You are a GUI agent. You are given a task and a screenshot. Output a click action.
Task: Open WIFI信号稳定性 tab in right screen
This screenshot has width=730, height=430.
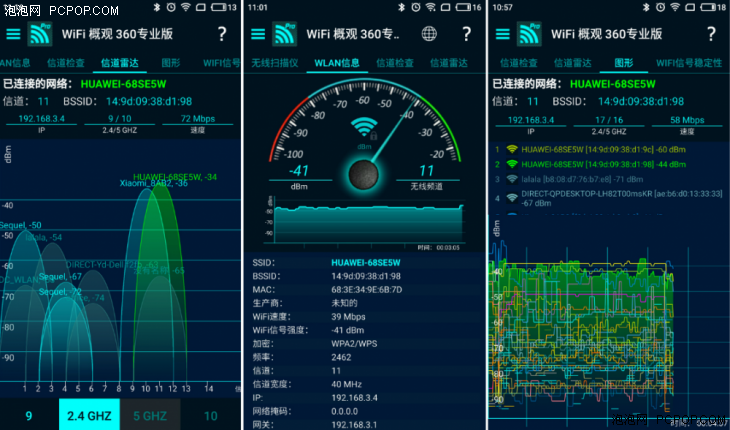(689, 63)
